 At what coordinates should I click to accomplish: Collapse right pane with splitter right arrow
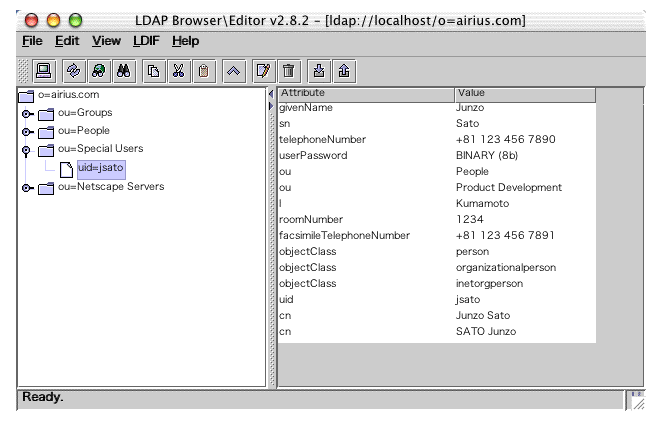coord(271,106)
